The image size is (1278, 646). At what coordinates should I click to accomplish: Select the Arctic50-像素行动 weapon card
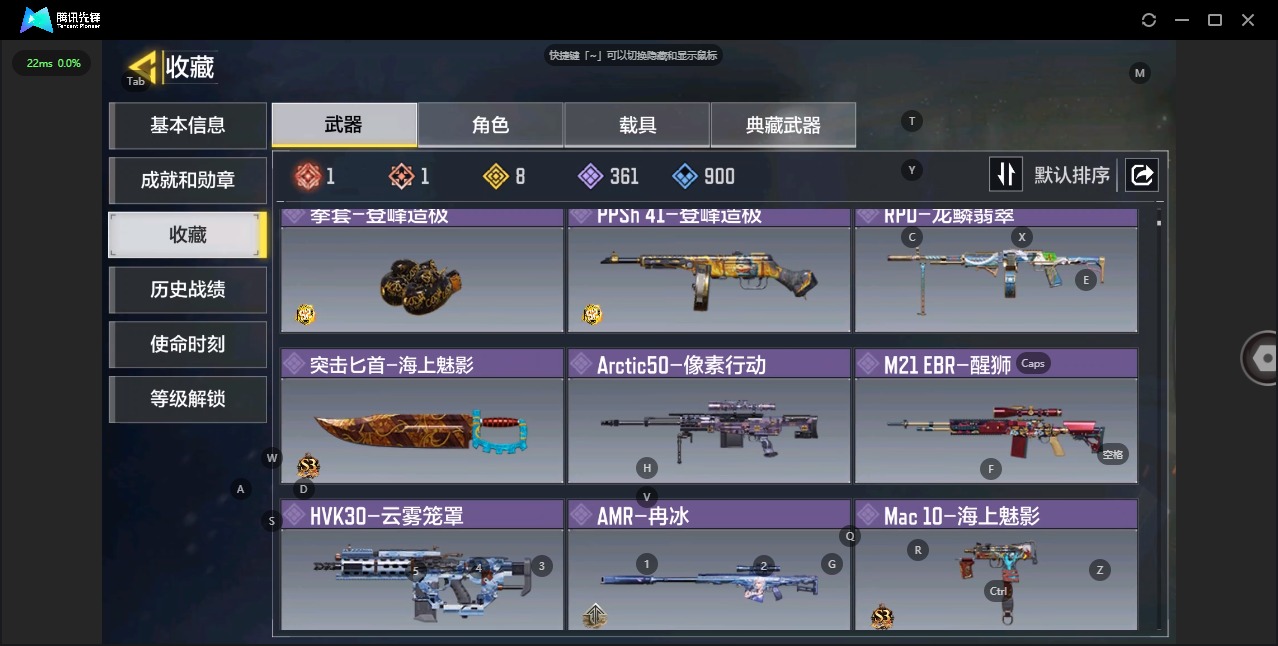709,416
